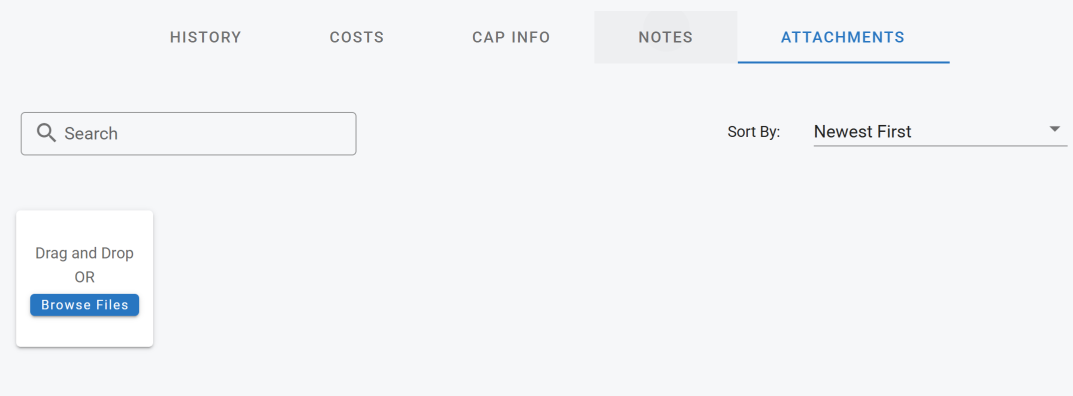Click the Sort By dropdown arrow icon
This screenshot has width=1073, height=396.
pyautogui.click(x=1055, y=129)
